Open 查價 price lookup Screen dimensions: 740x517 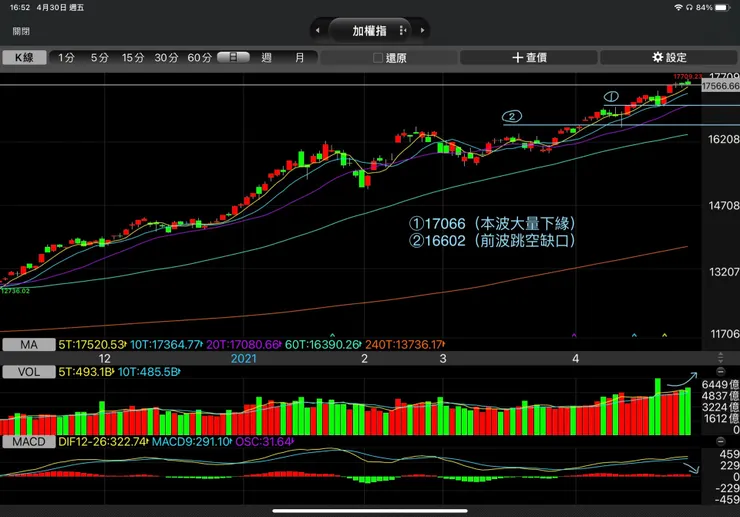click(529, 58)
